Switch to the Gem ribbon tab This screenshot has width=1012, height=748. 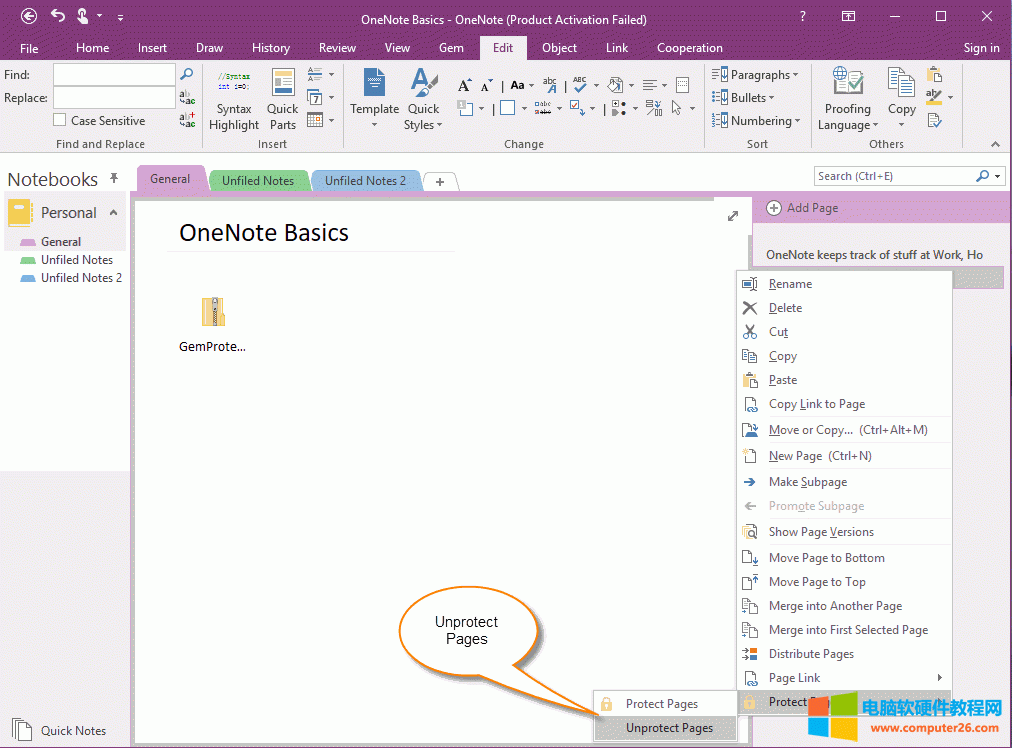(451, 48)
